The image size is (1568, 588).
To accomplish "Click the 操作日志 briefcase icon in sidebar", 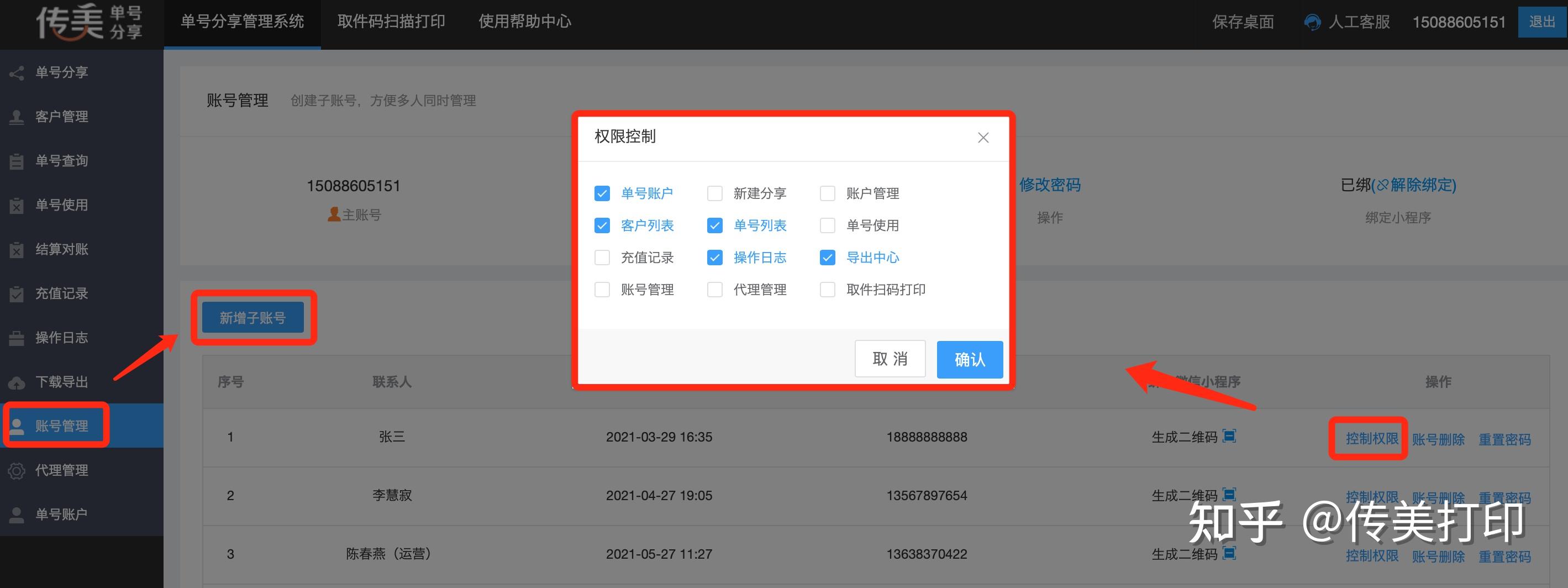I will click(x=17, y=338).
